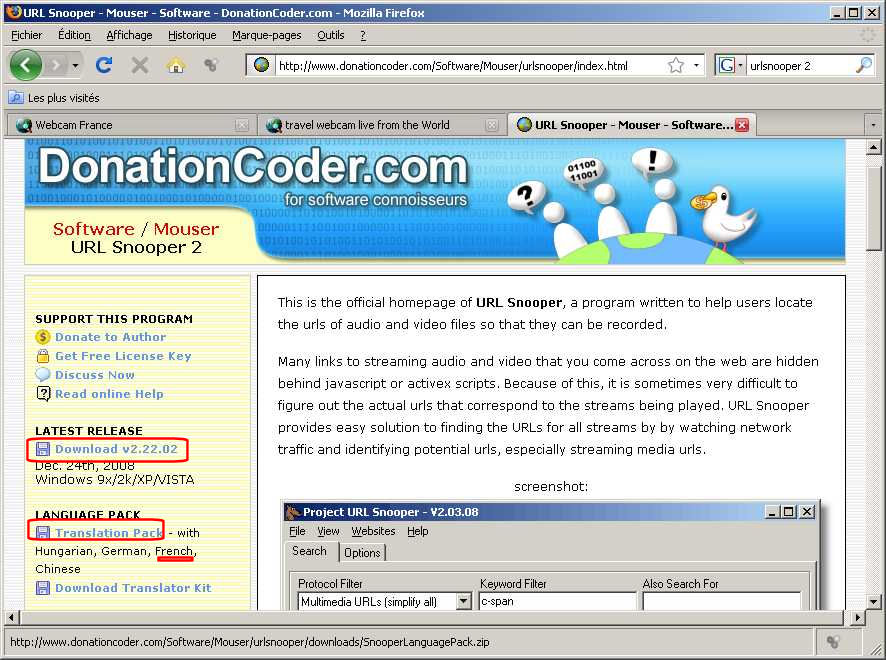Click the Firefox icon in title bar

(14, 12)
